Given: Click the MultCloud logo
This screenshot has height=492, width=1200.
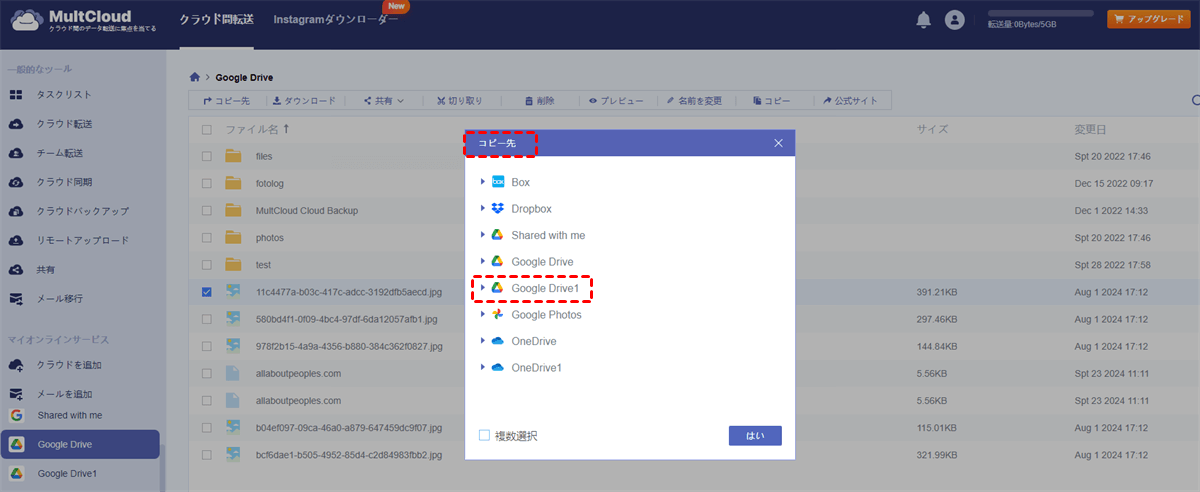Looking at the screenshot, I should [81, 20].
